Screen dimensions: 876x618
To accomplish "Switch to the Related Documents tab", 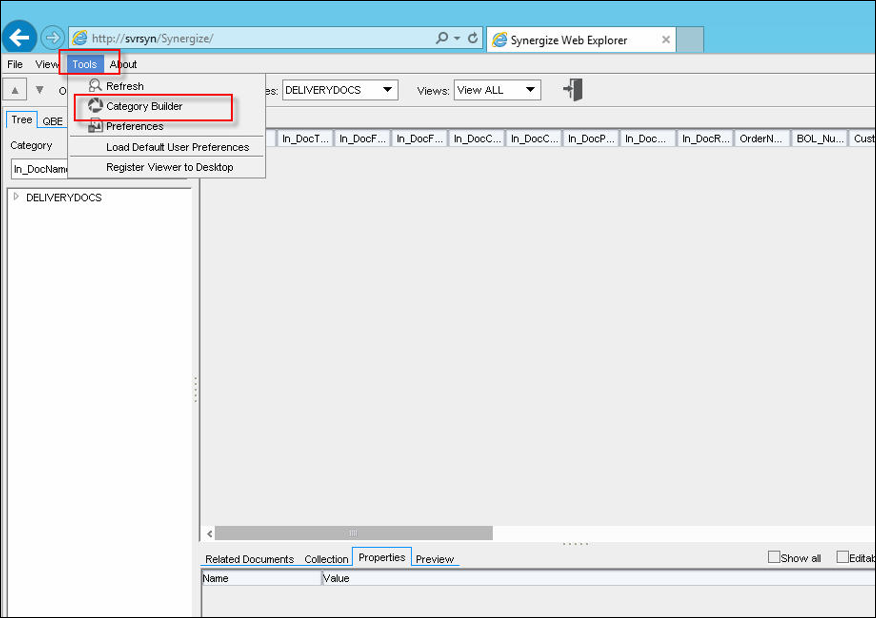I will tap(249, 558).
